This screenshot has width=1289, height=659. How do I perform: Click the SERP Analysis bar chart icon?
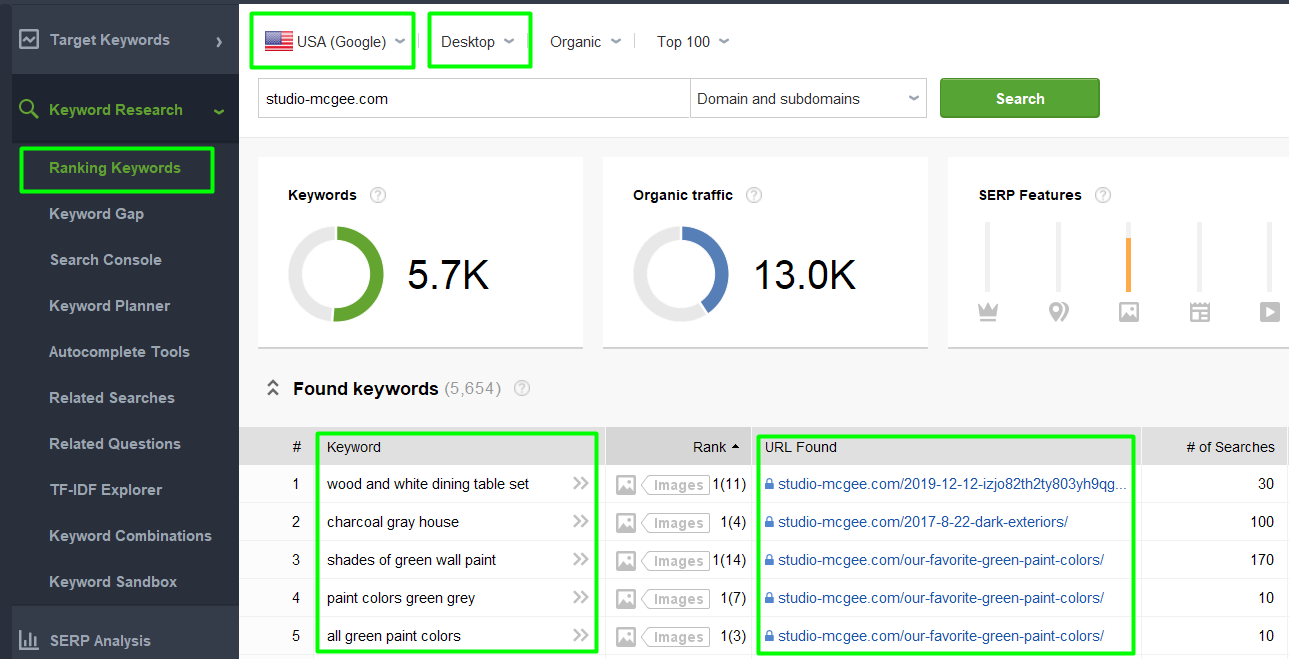tap(29, 641)
